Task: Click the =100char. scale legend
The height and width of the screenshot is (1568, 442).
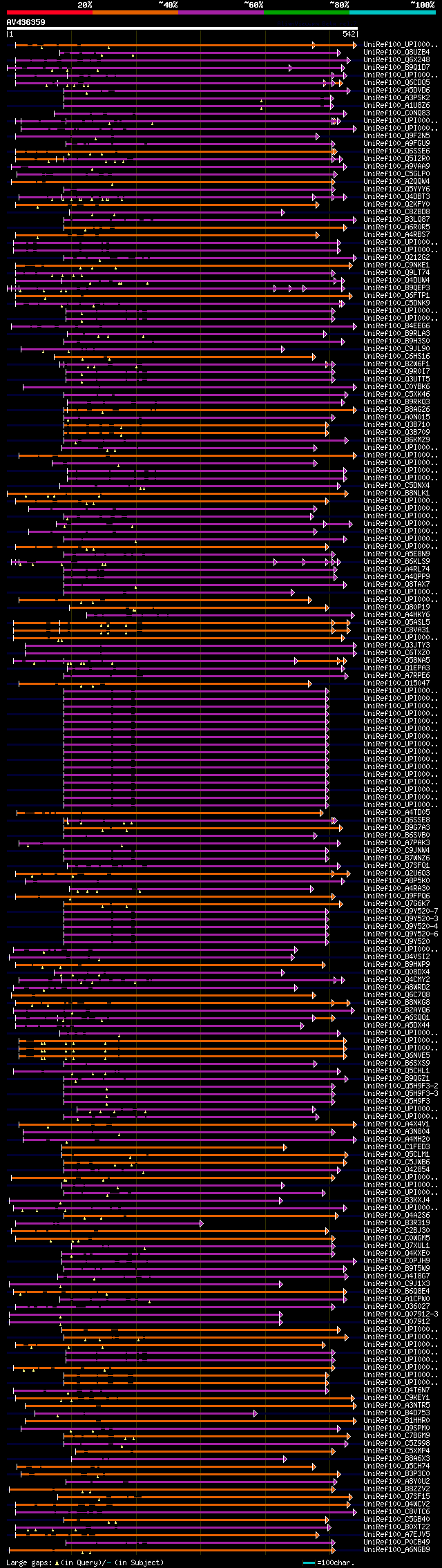Action: [330, 1562]
